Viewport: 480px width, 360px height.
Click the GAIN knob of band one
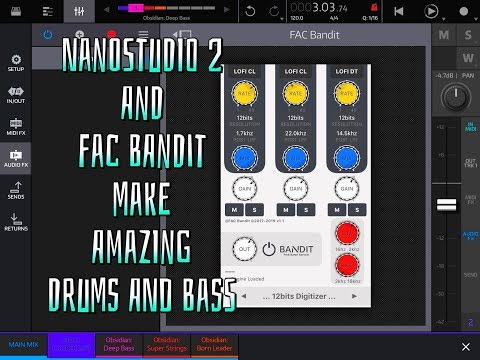[x=244, y=189]
